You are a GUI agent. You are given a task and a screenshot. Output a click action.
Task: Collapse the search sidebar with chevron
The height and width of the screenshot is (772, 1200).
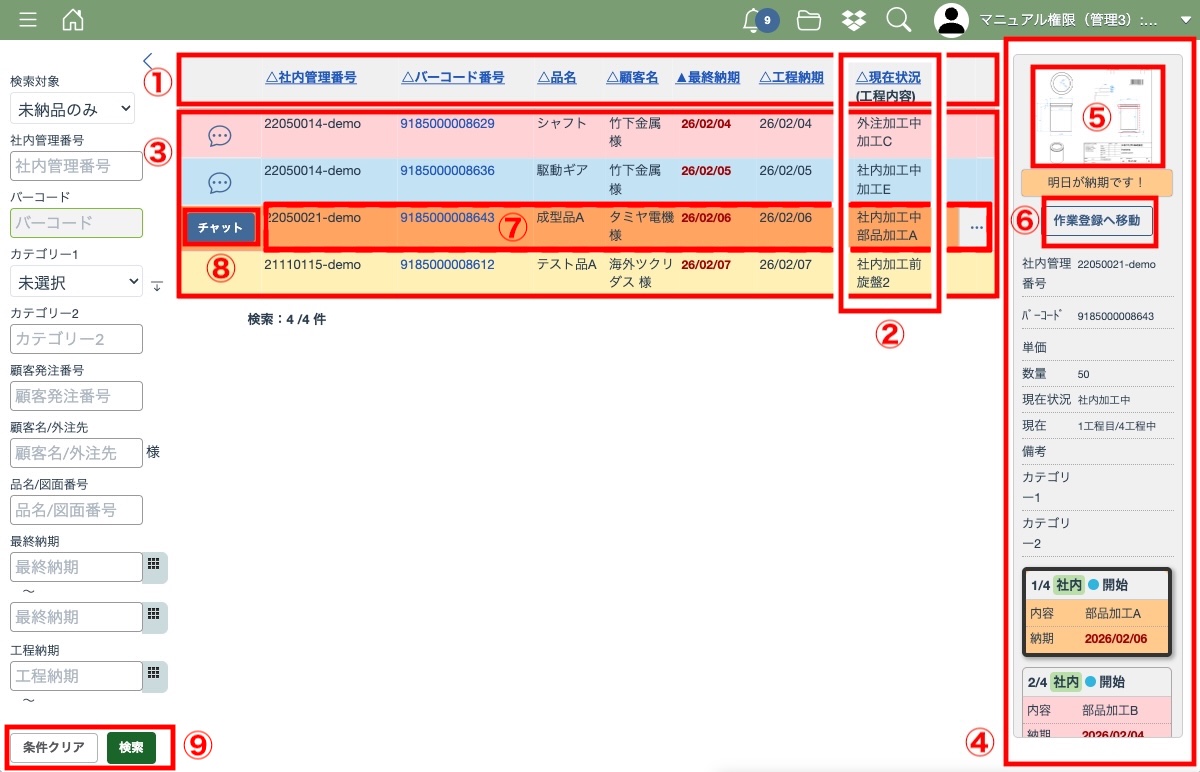click(x=148, y=60)
